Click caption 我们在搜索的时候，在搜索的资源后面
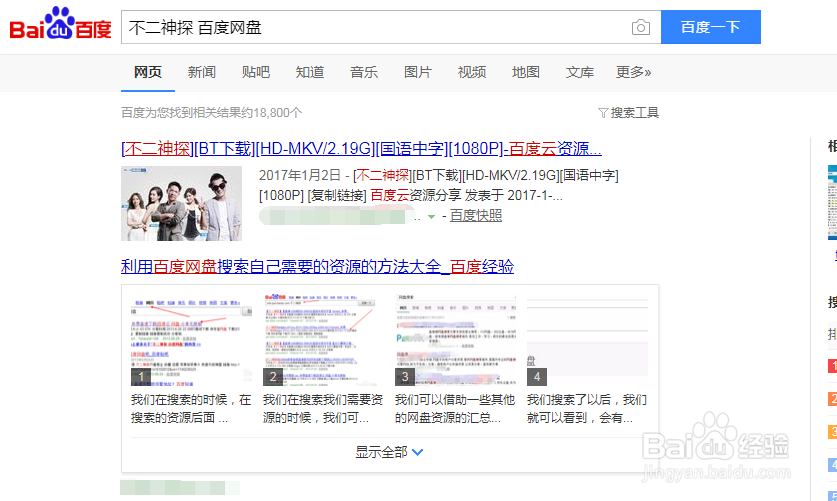This screenshot has width=837, height=501. tap(191, 409)
